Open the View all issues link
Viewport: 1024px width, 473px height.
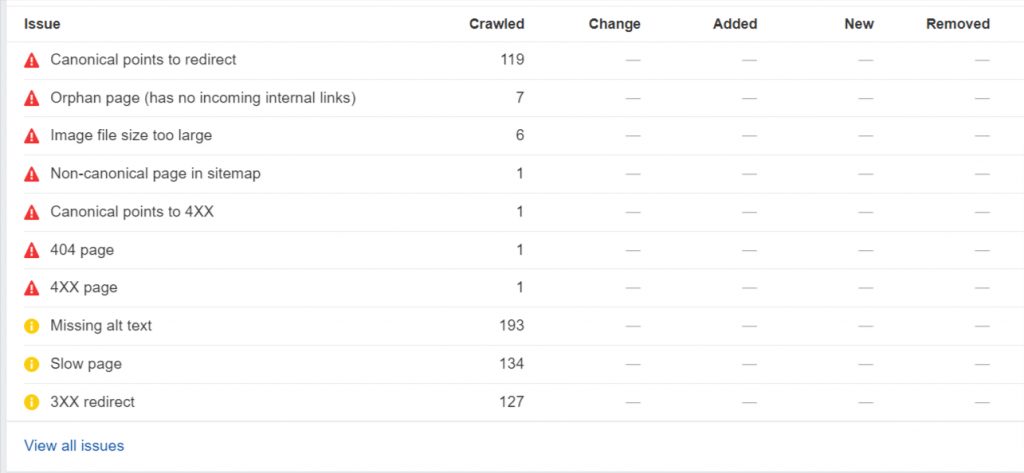click(74, 446)
